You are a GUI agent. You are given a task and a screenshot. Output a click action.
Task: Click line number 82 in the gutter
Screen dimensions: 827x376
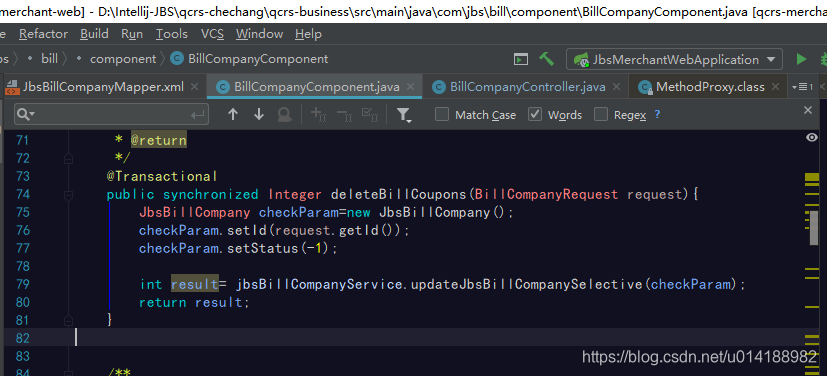pos(22,338)
